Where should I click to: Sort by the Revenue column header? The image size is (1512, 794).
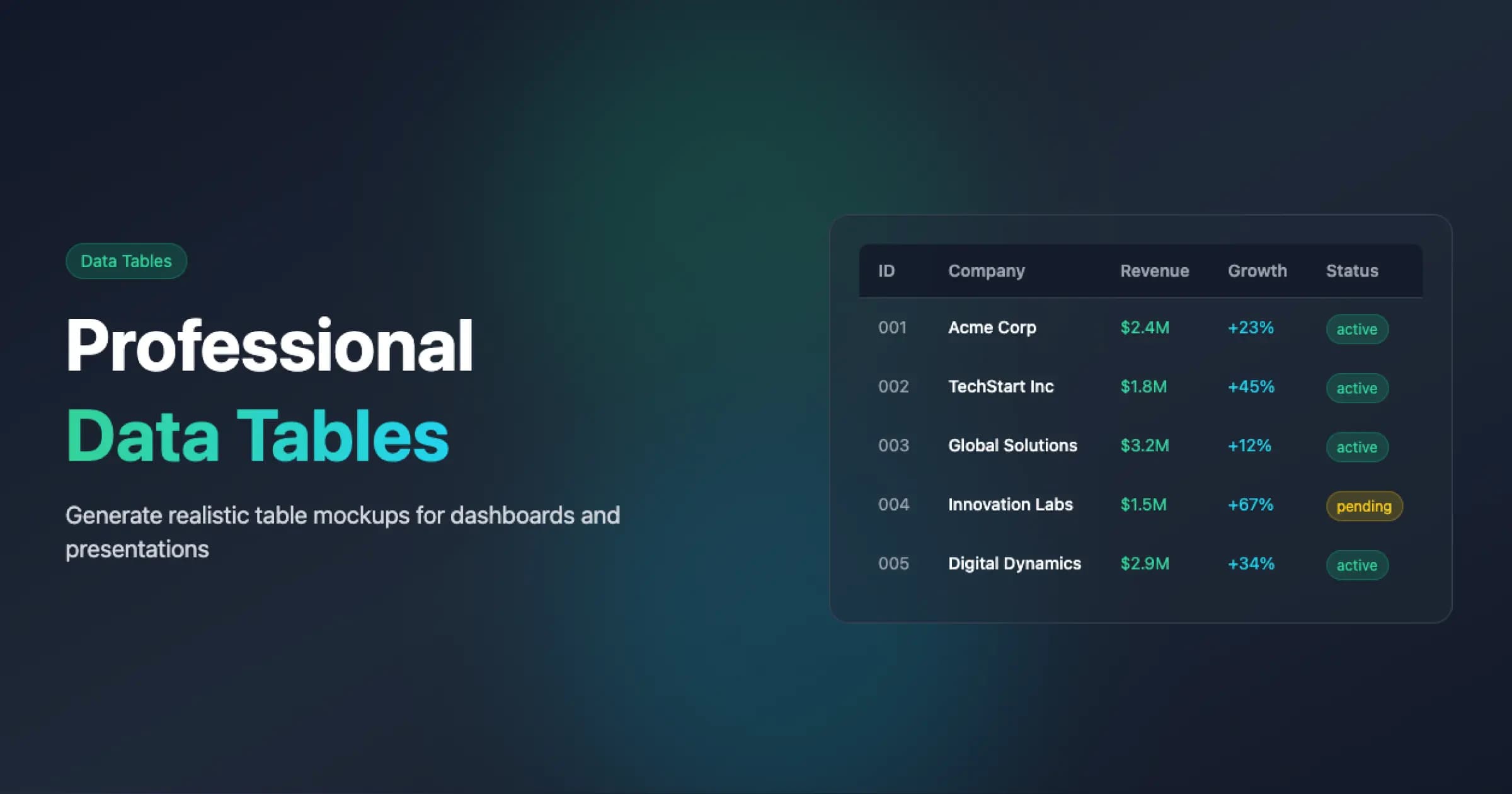pyautogui.click(x=1155, y=270)
